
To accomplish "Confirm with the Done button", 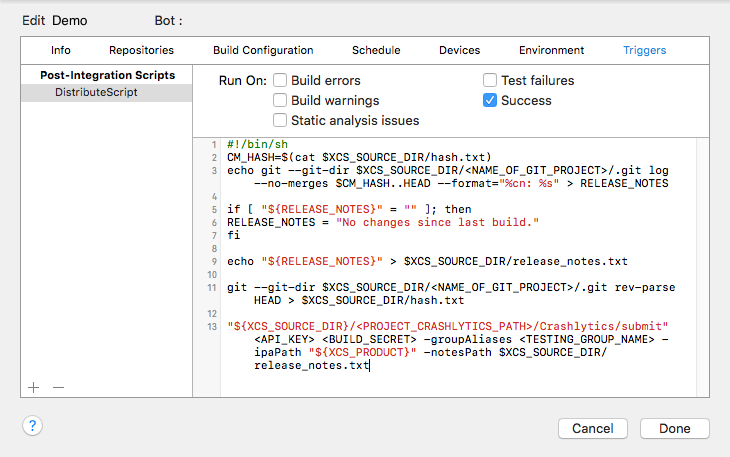I will (x=674, y=428).
